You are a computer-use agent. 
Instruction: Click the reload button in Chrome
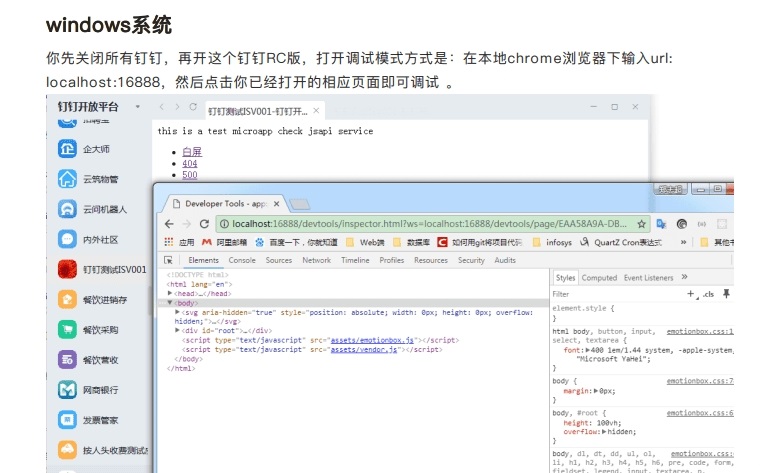click(x=204, y=224)
